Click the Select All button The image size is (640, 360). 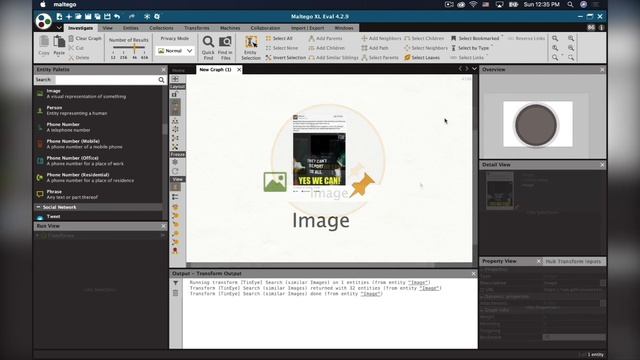tap(279, 38)
